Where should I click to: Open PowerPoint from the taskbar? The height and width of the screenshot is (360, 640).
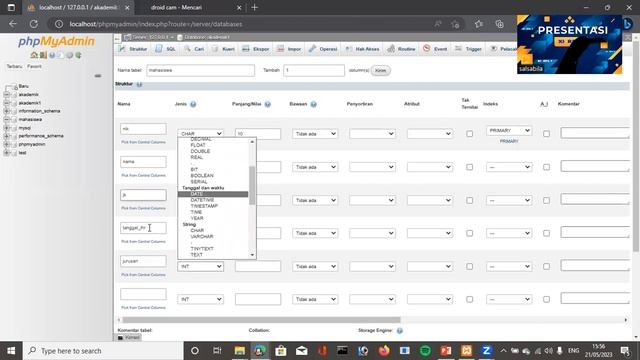(x=446, y=351)
